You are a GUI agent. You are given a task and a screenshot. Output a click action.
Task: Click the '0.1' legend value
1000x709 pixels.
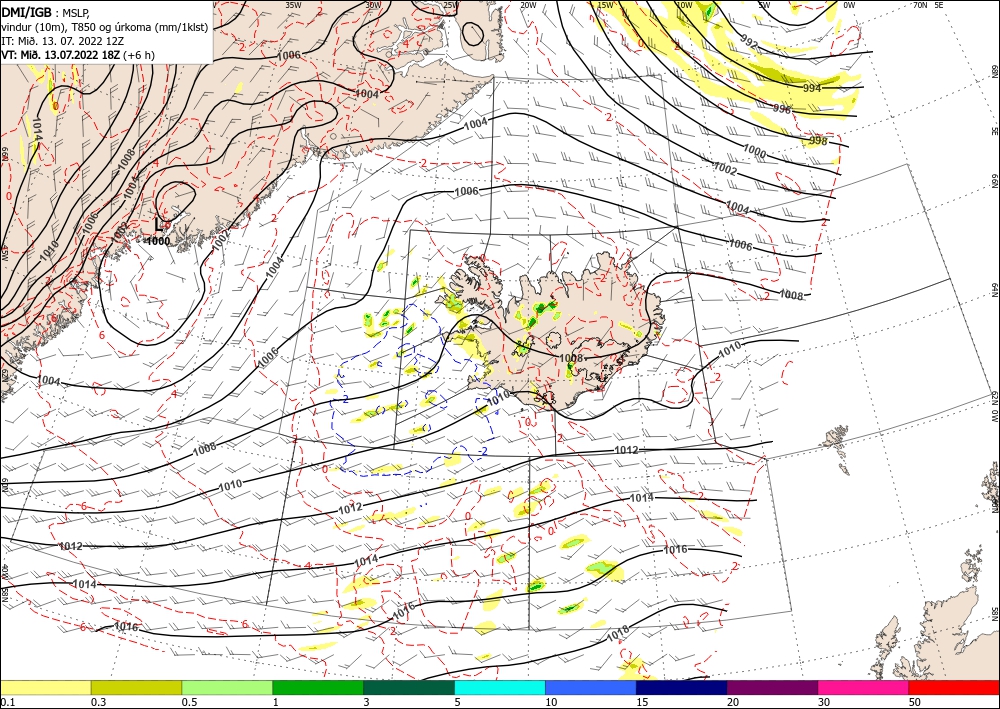point(6,702)
